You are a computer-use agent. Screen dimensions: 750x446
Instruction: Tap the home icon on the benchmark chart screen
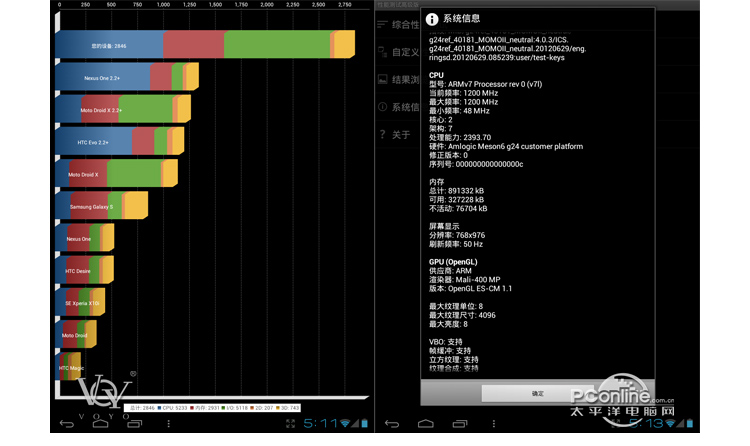coord(100,424)
